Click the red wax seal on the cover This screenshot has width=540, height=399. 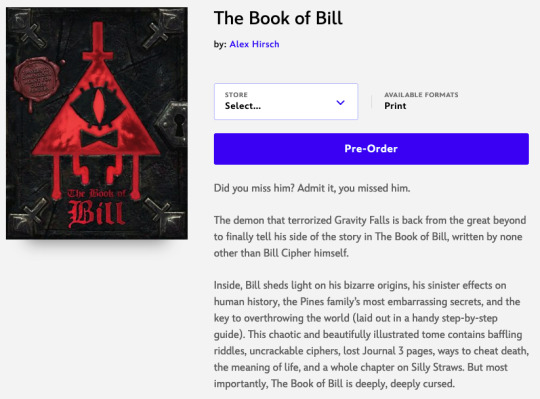click(x=37, y=81)
